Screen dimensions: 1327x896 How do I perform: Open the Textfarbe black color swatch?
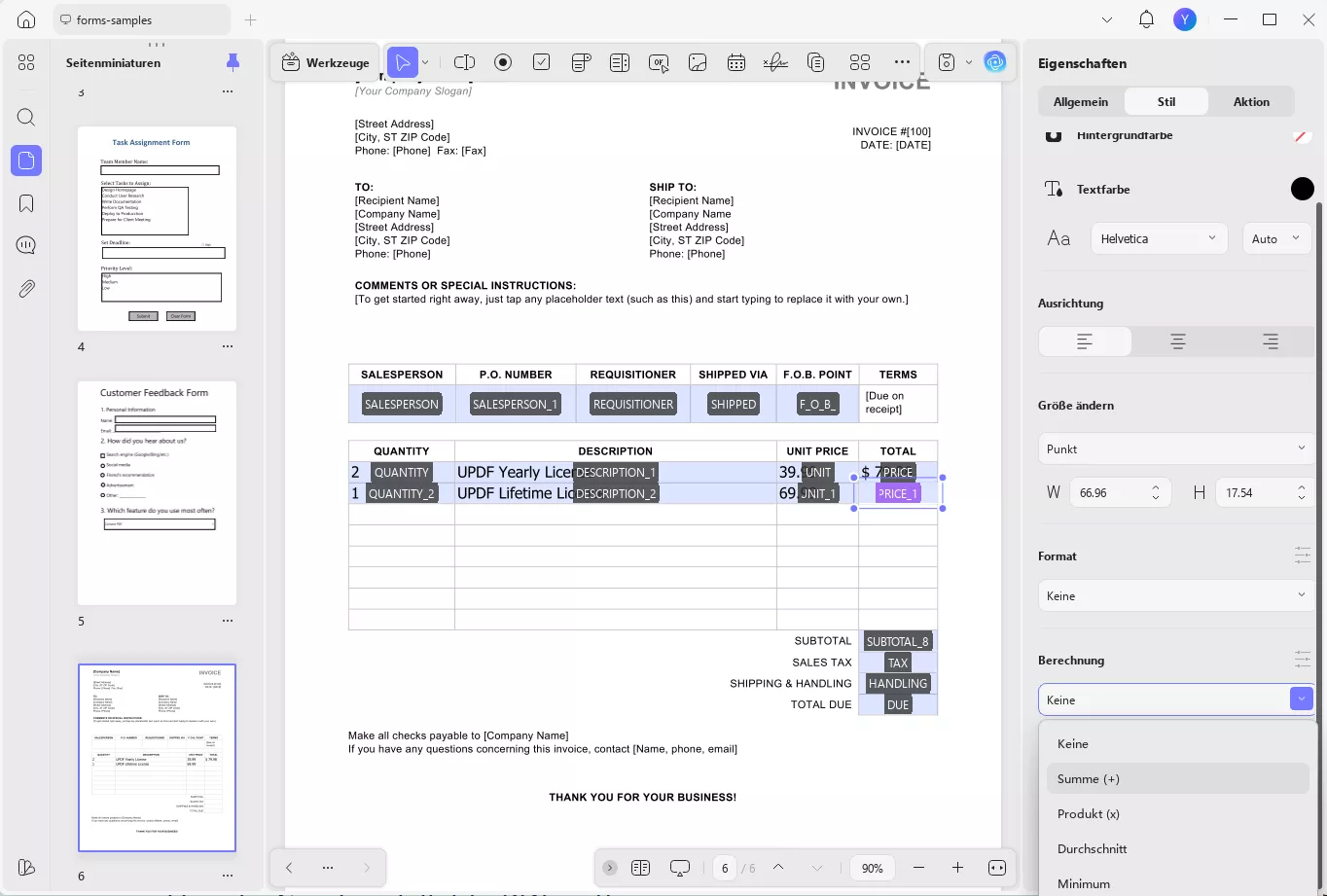click(x=1302, y=189)
